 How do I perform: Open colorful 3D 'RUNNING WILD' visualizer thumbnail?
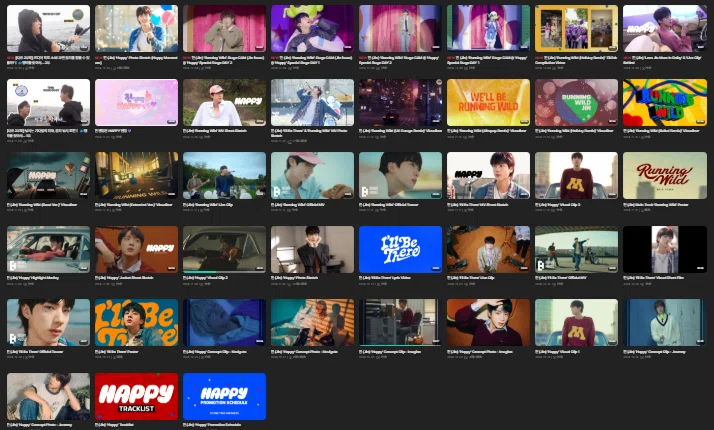click(x=665, y=102)
